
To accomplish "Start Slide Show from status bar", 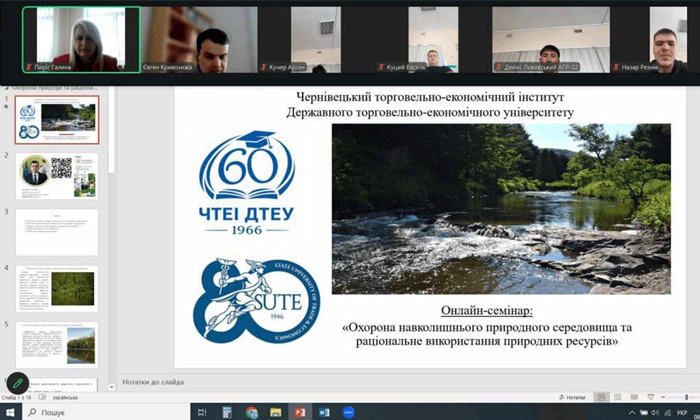I will (x=650, y=397).
